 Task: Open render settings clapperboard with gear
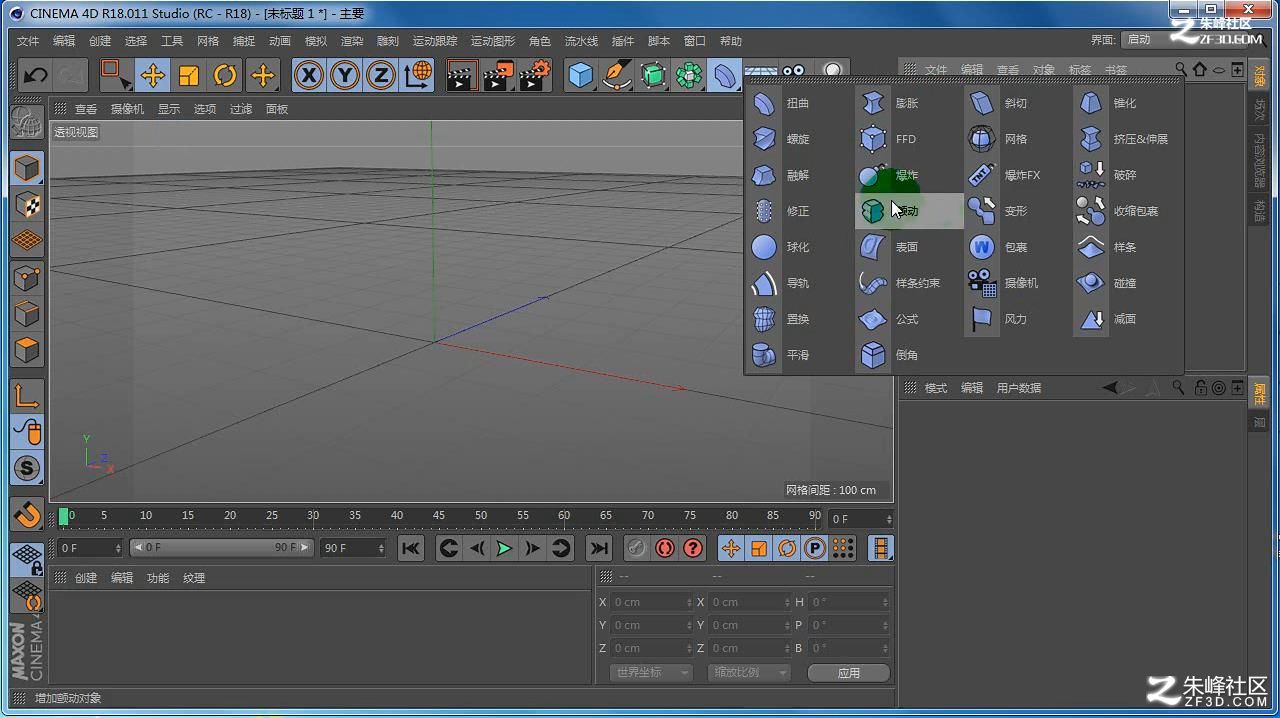(535, 75)
